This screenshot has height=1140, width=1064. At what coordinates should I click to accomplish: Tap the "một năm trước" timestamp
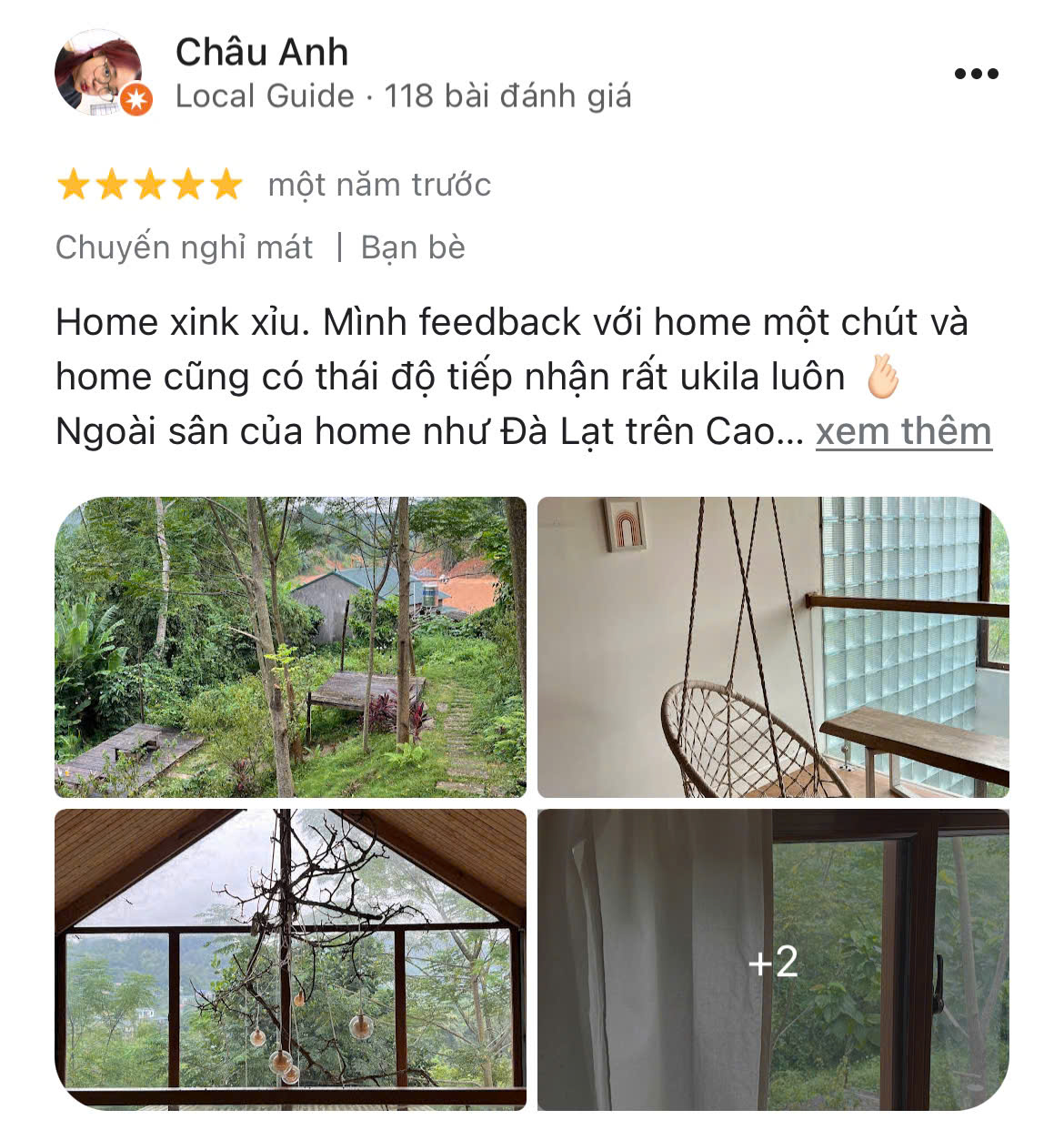pos(379,185)
